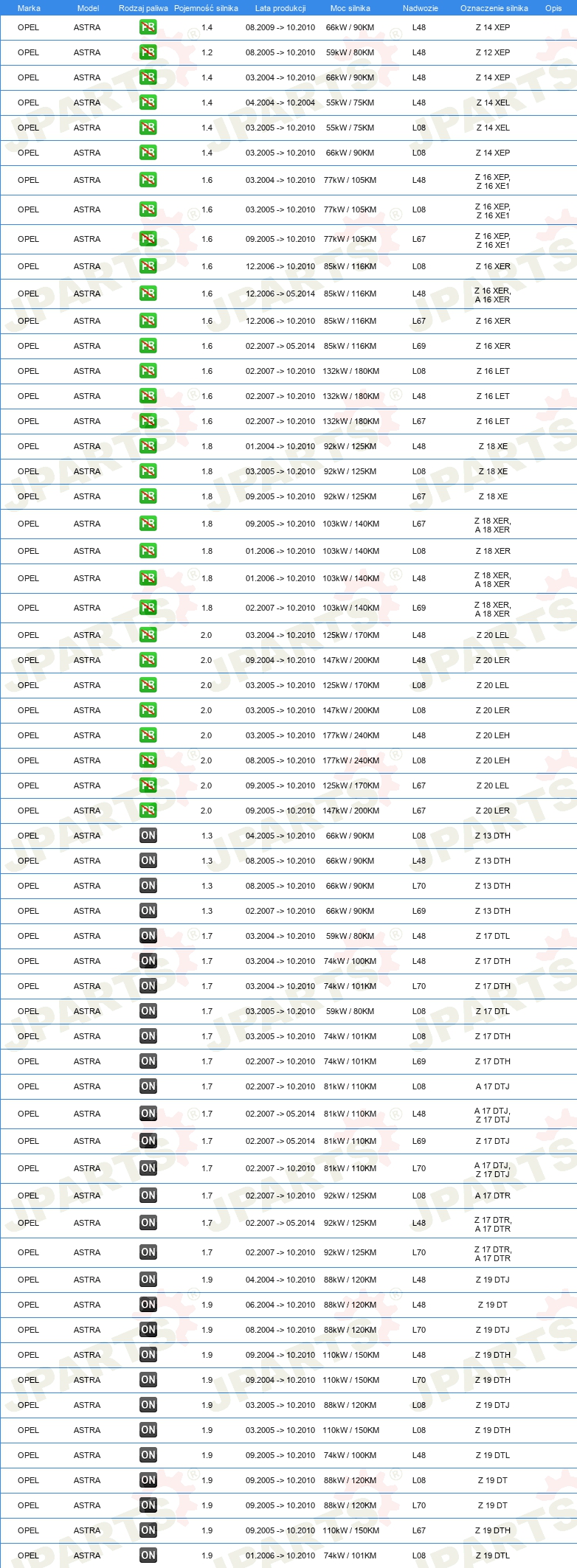Click 01.2004 -> 10.2010 production date cell

tap(280, 446)
